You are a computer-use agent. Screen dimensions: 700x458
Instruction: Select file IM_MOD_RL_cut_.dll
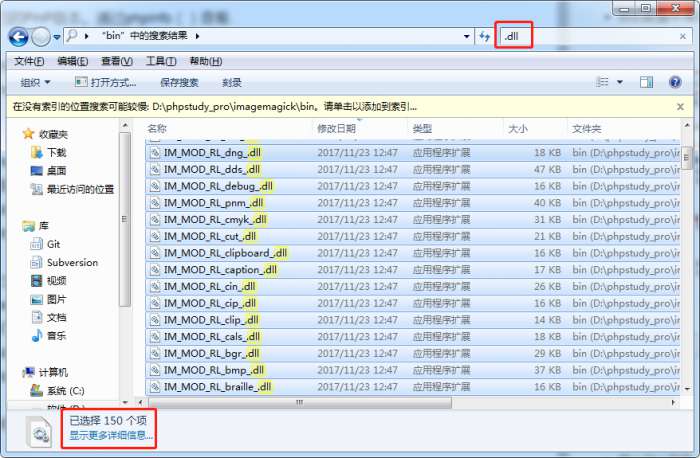412,237
